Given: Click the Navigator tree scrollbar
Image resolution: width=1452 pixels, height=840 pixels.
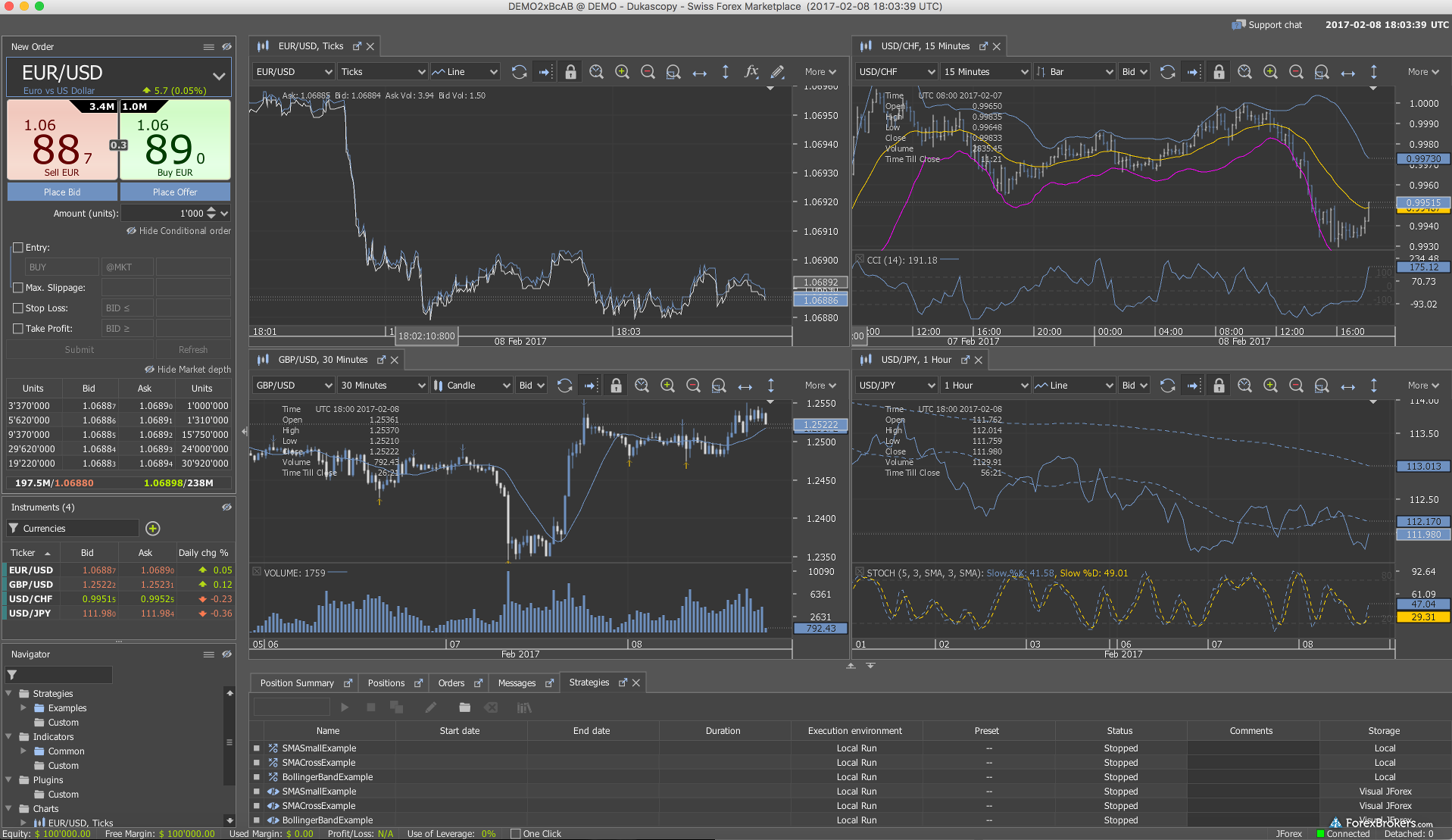Looking at the screenshot, I should point(229,742).
